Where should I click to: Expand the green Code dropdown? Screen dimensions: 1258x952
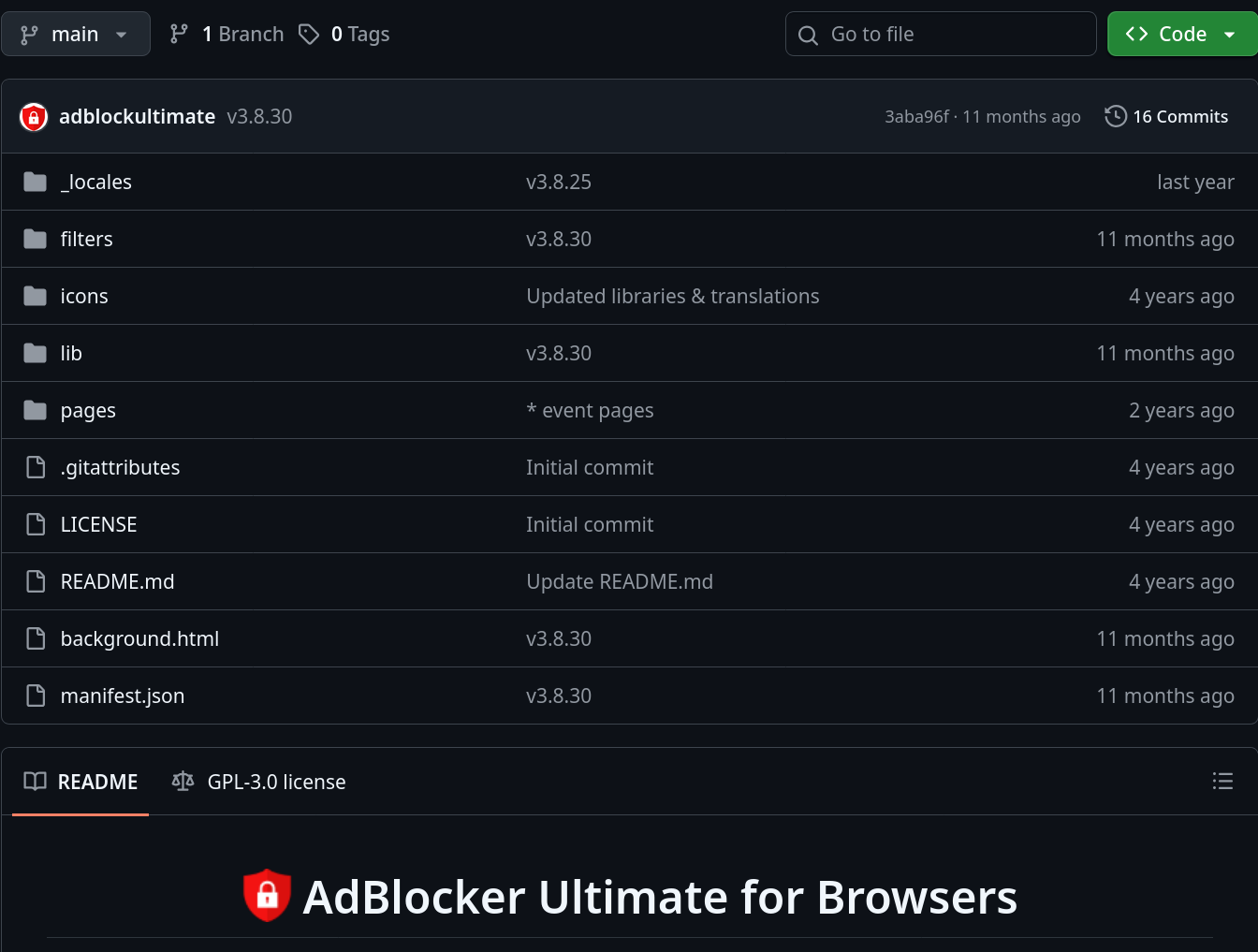(1181, 35)
